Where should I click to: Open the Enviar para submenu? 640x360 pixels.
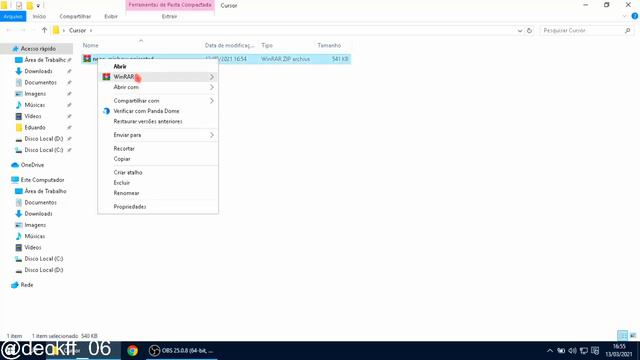tap(158, 135)
